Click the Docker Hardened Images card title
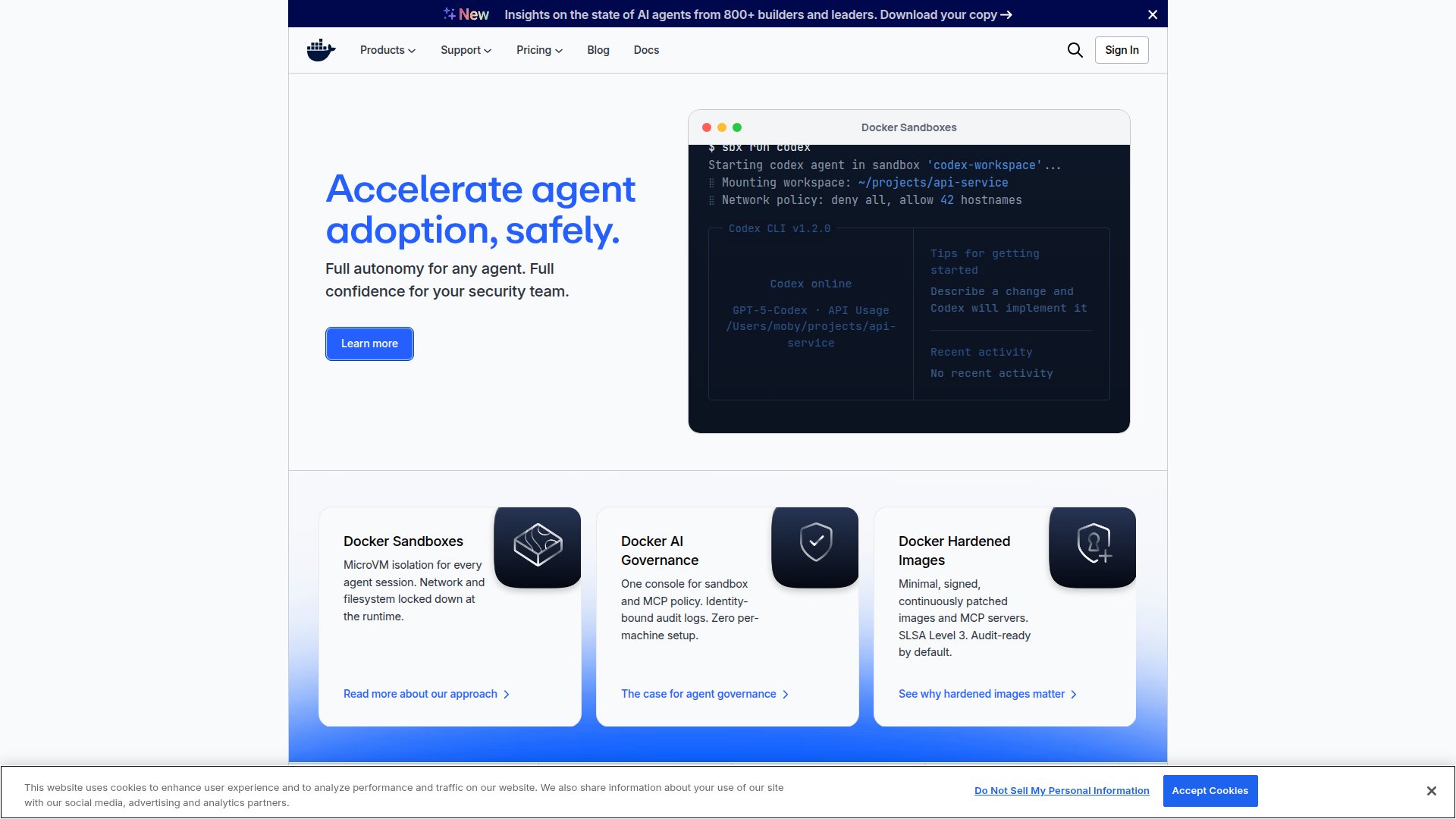The height and width of the screenshot is (819, 1456). coord(954,551)
